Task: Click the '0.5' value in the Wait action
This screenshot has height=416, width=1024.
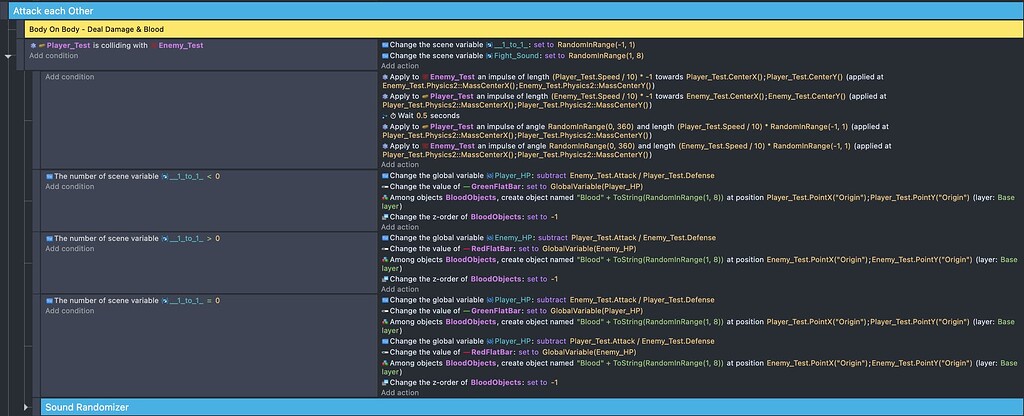Action: [421, 116]
